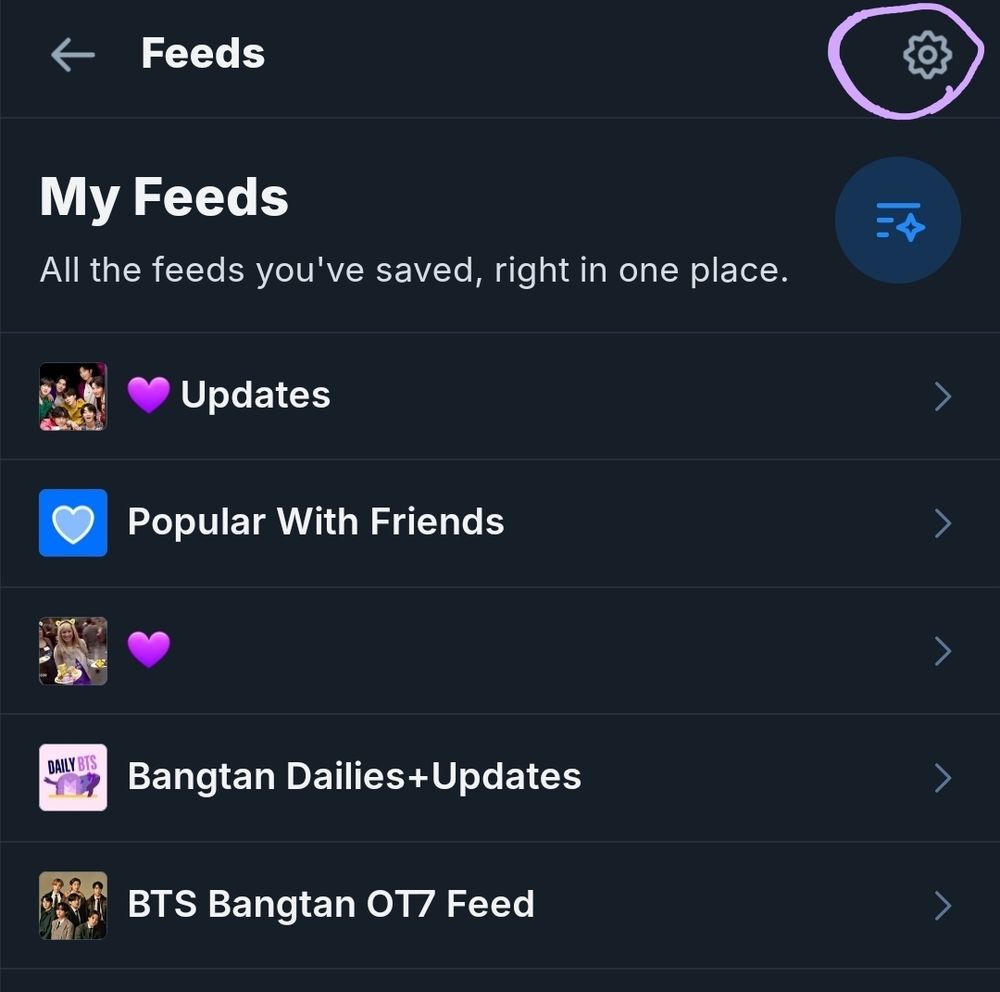Open the Popular With Friends feed
This screenshot has width=1000, height=992.
(x=315, y=522)
